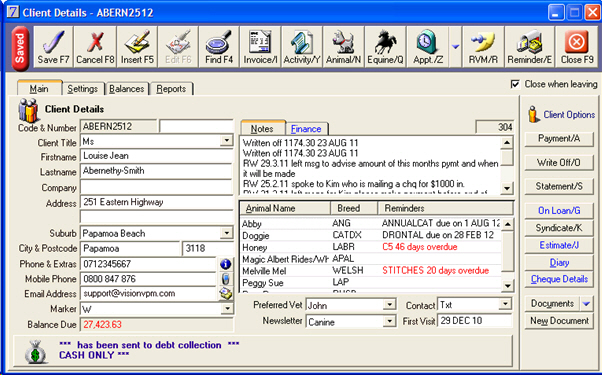Click the Firstname field 'Louise Jean'

[x=156, y=156]
